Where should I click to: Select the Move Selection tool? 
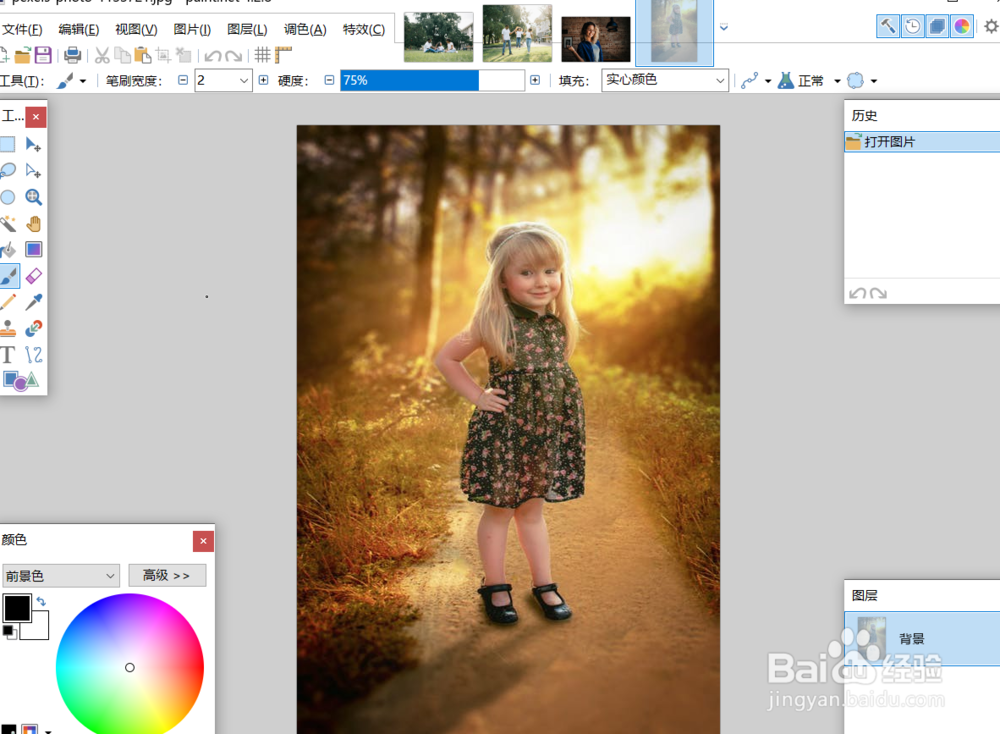coord(33,170)
